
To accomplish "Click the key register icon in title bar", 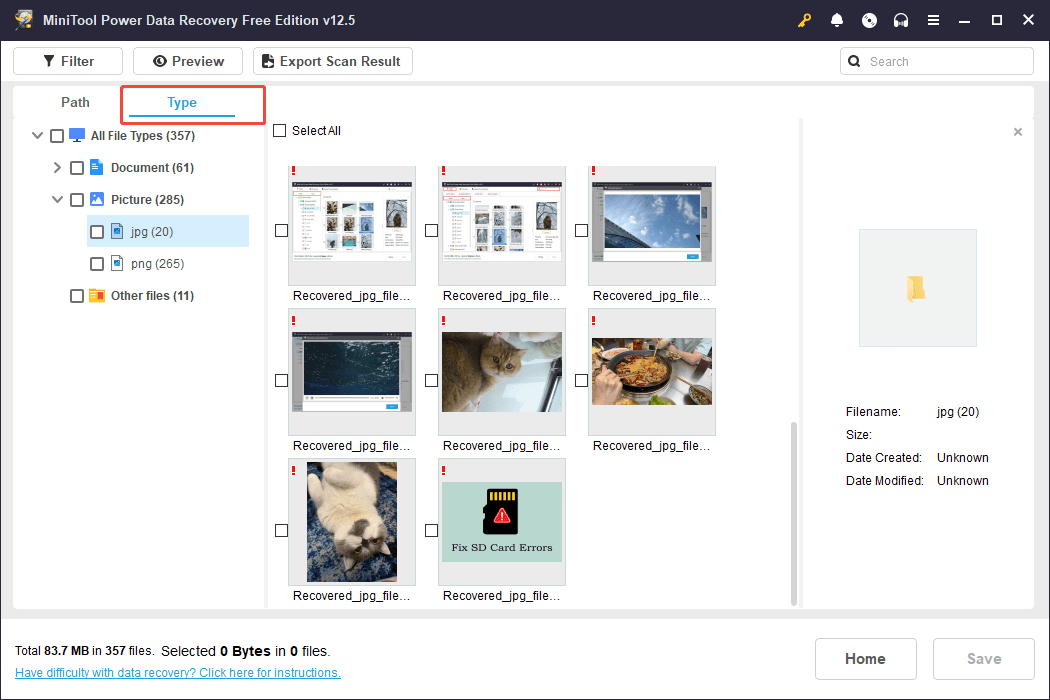I will [805, 20].
